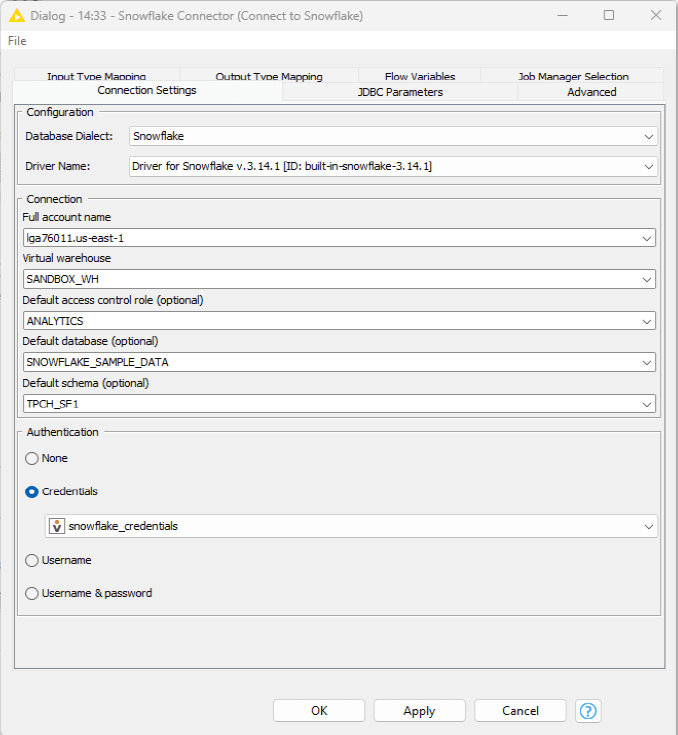
Task: Click the KNIME warning triangle icon in title bar
Action: pos(17,16)
